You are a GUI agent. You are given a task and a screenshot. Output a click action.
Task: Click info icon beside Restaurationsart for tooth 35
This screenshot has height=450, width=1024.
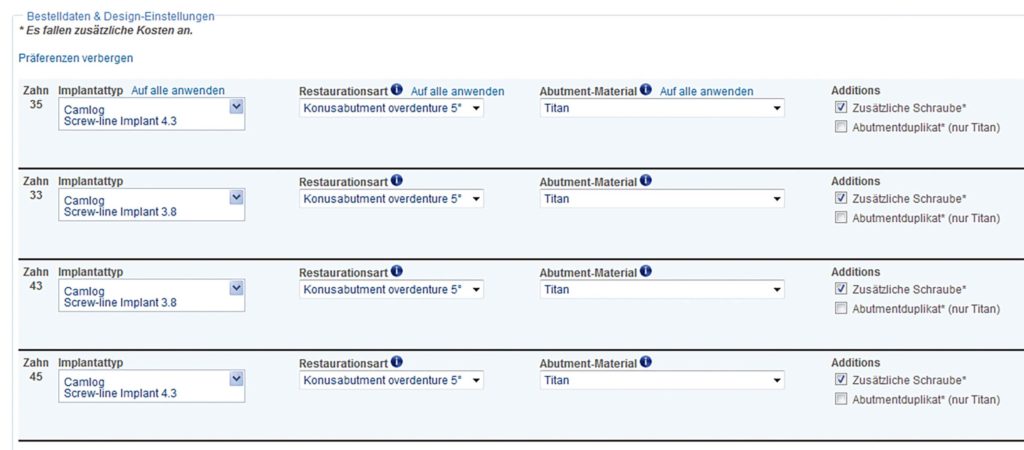pos(397,90)
